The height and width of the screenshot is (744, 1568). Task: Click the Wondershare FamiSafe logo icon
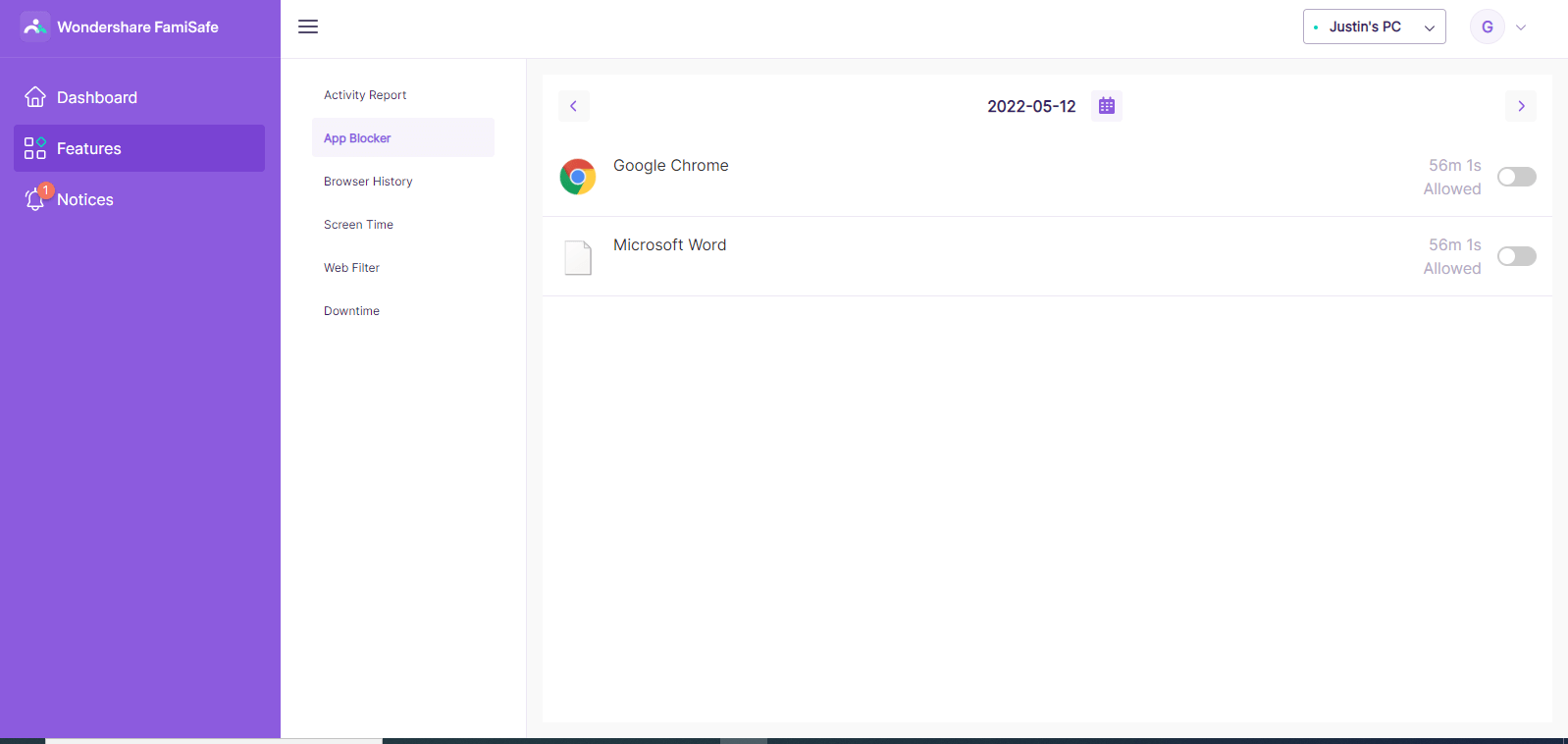[35, 27]
